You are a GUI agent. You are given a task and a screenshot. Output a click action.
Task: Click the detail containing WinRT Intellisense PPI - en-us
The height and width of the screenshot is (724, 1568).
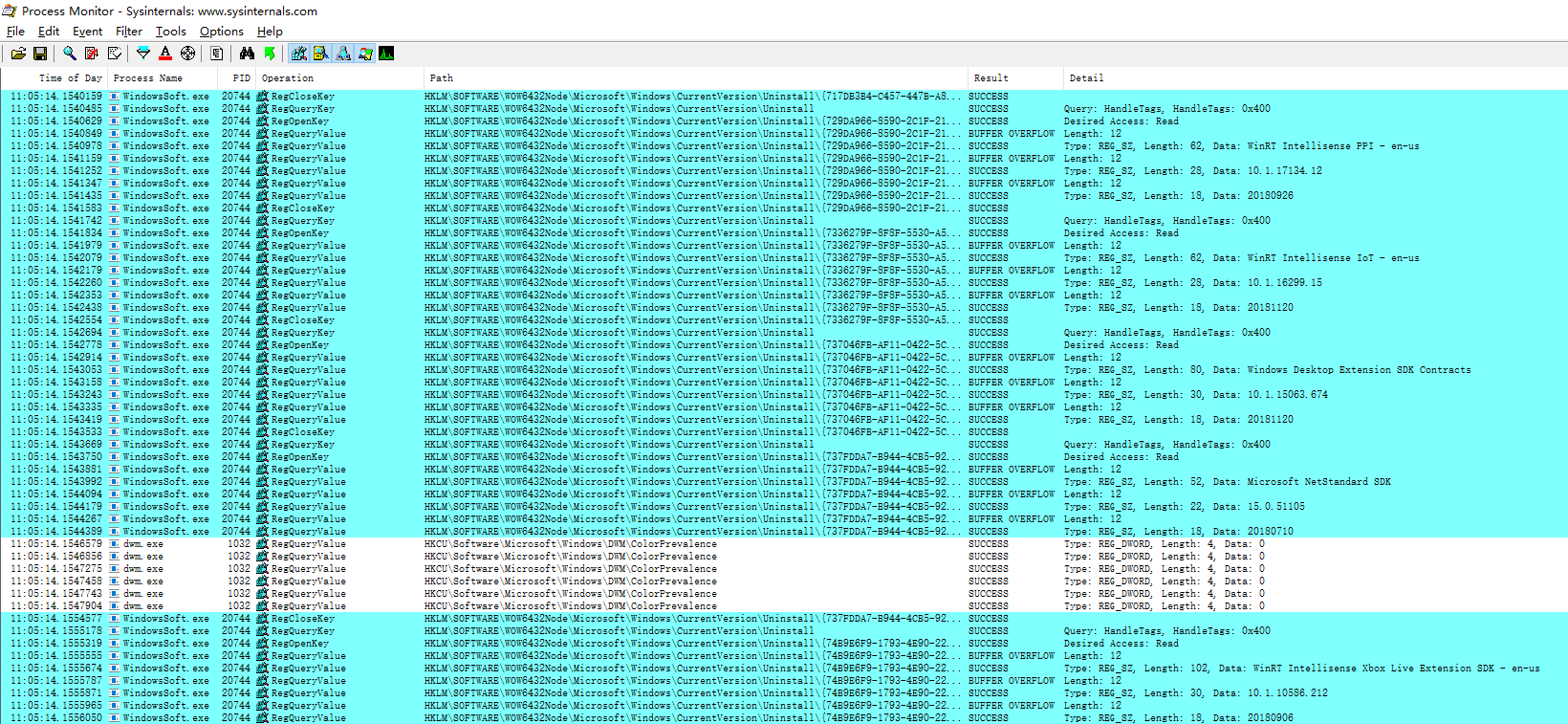coord(1242,146)
